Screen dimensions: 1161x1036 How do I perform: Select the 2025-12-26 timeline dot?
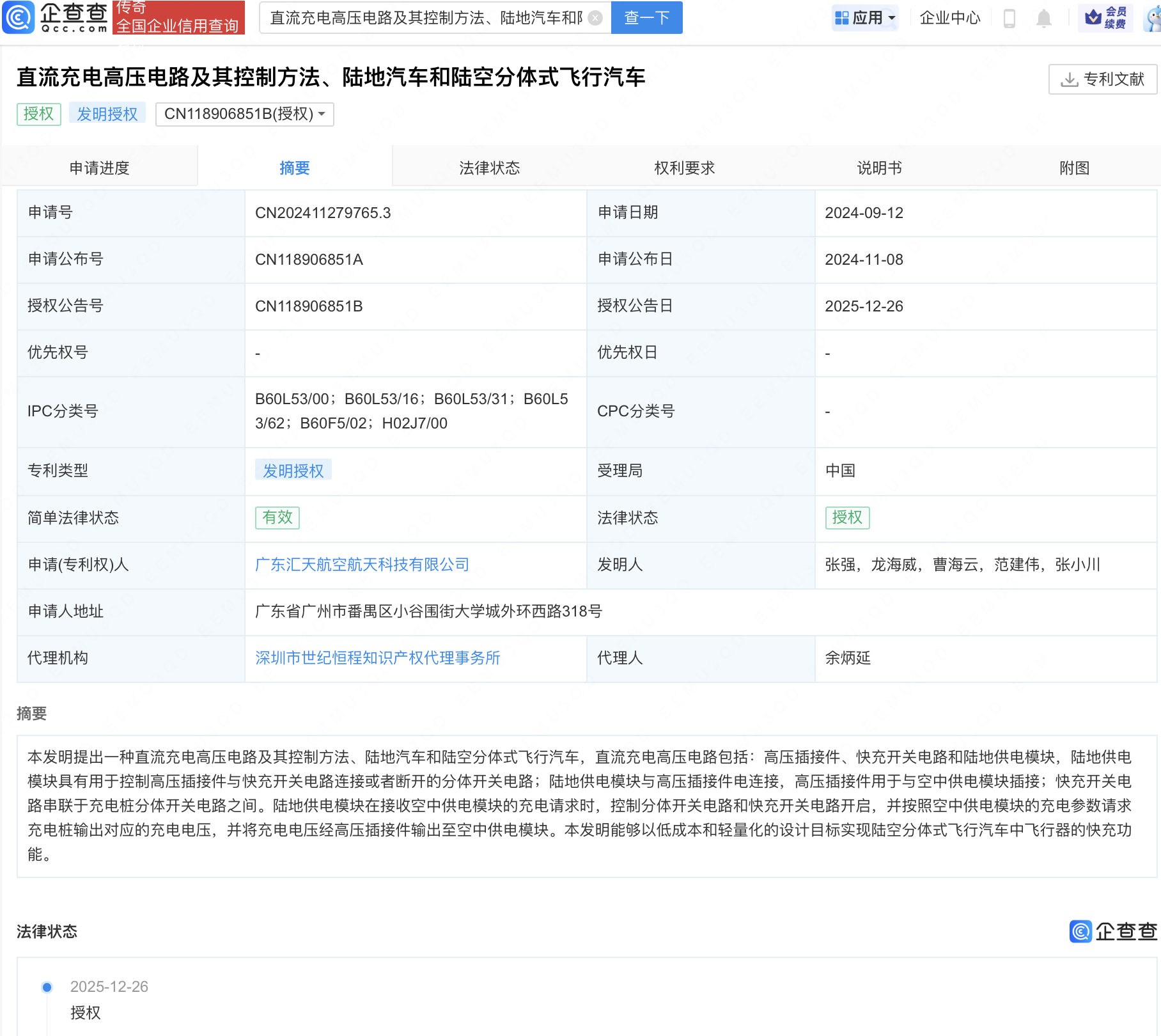47,987
